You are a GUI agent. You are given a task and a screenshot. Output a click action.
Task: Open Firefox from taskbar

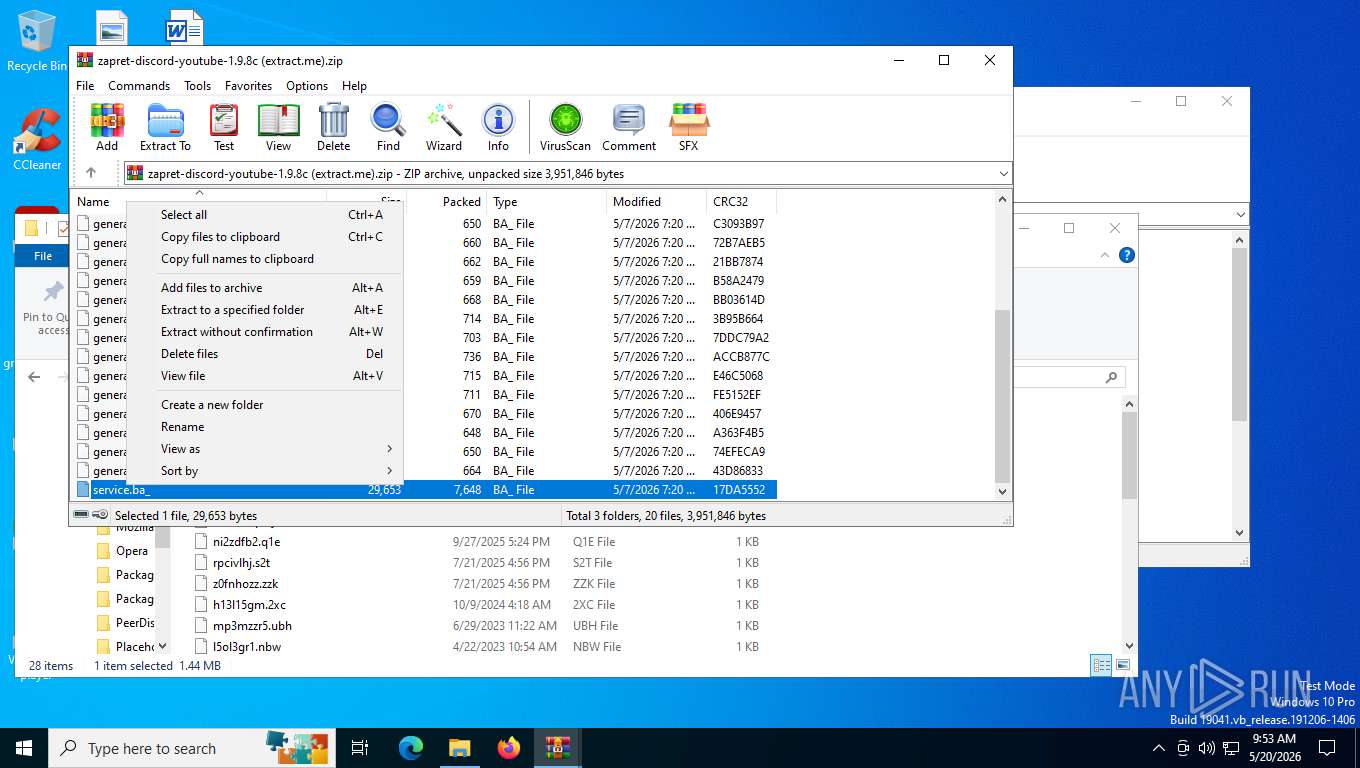coord(509,748)
